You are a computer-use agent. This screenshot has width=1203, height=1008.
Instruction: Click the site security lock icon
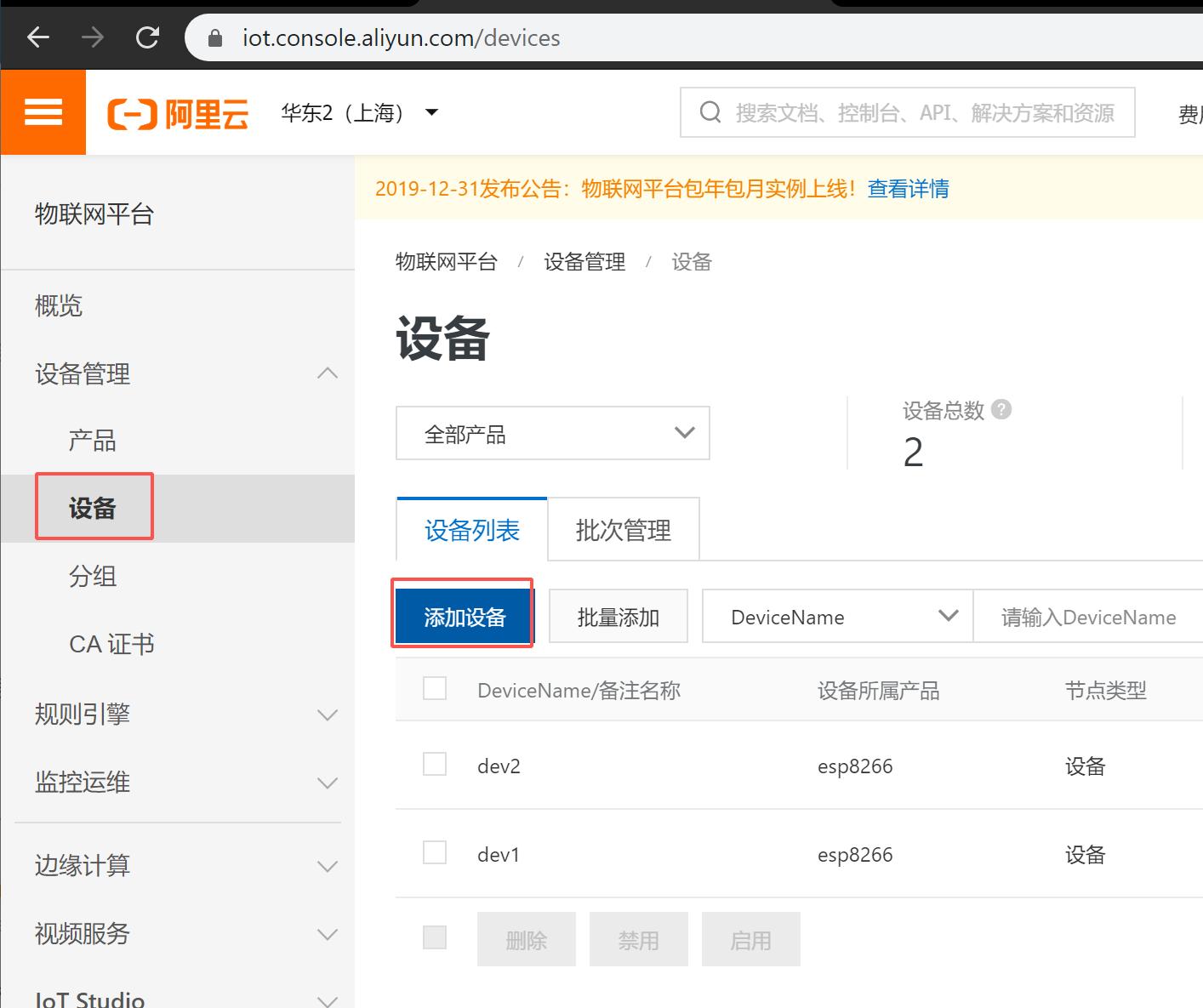(214, 37)
